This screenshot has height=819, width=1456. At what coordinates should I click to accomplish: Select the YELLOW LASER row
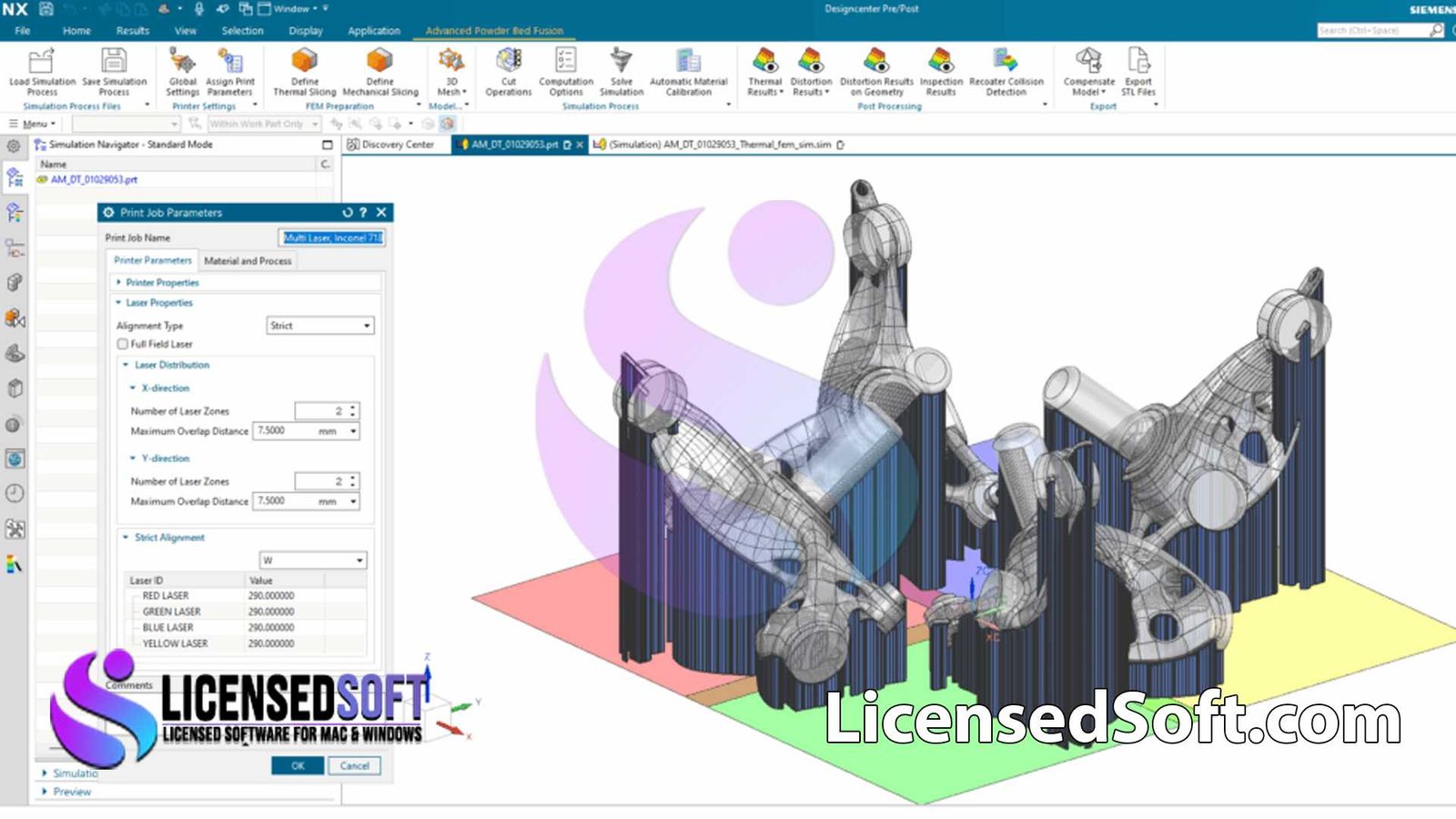[x=244, y=643]
